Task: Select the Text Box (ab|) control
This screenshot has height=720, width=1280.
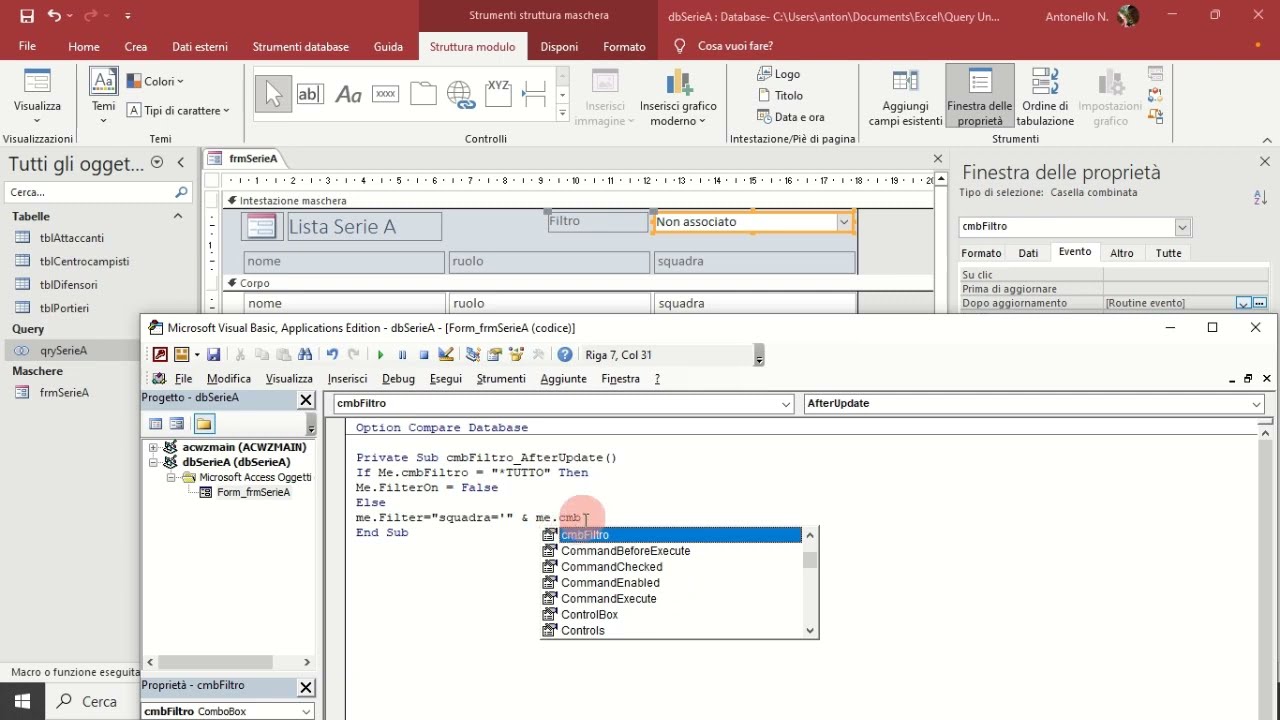Action: pos(309,94)
